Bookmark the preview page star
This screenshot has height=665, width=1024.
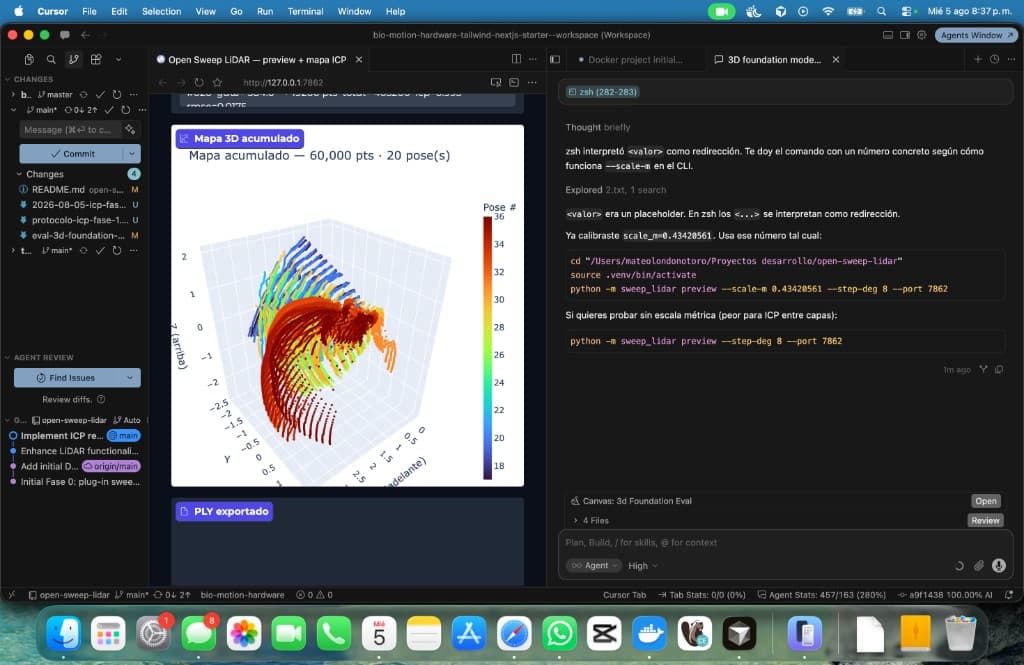[x=217, y=82]
